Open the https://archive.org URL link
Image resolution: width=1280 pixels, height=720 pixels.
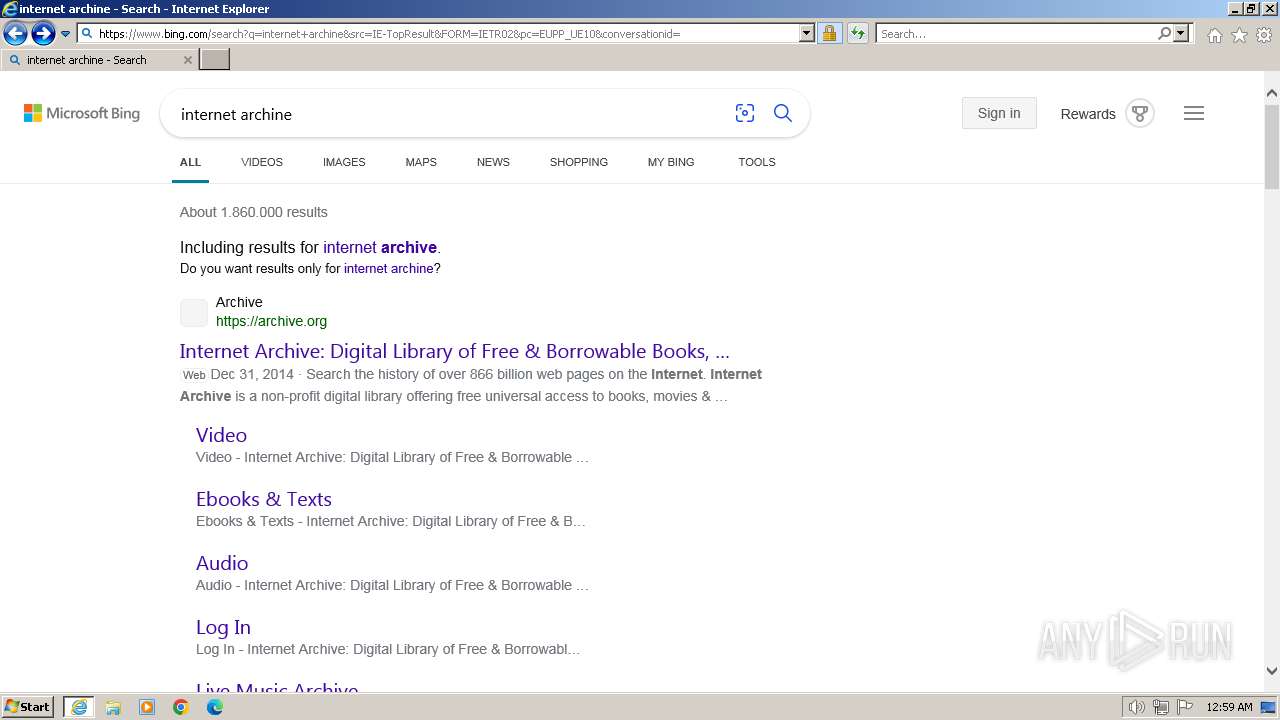point(271,321)
